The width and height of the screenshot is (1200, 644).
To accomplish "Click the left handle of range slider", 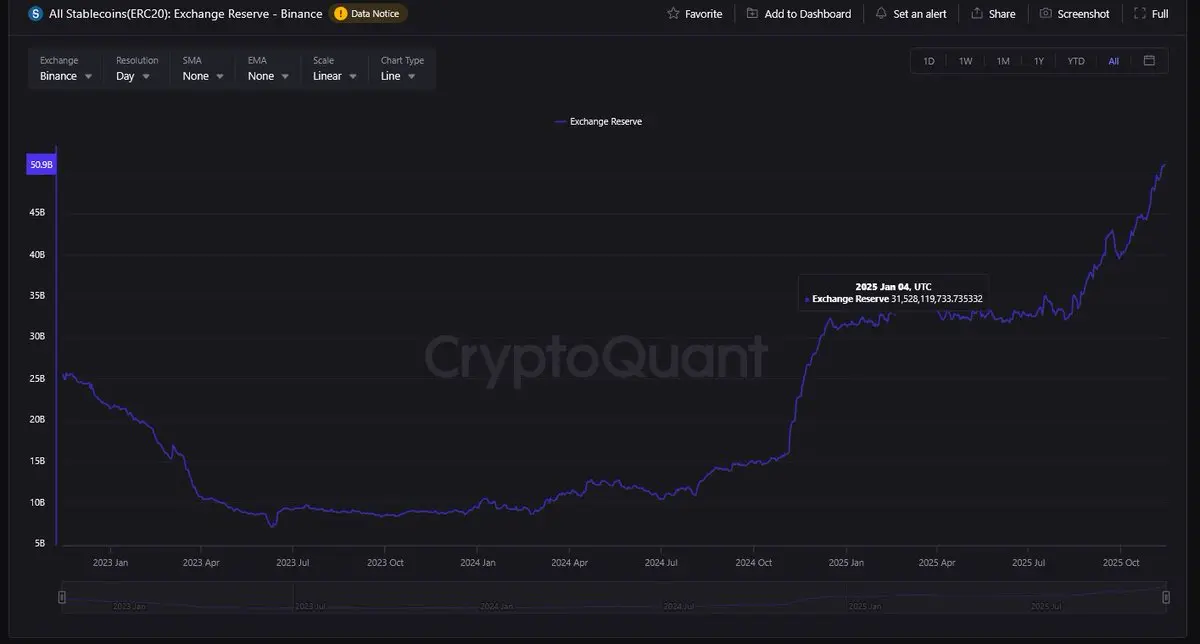I will tap(62, 597).
